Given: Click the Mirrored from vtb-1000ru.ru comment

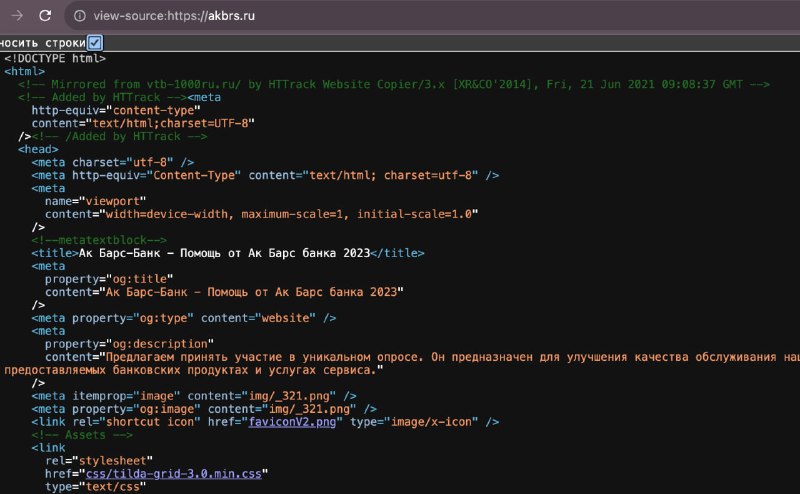Looking at the screenshot, I should [x=394, y=84].
